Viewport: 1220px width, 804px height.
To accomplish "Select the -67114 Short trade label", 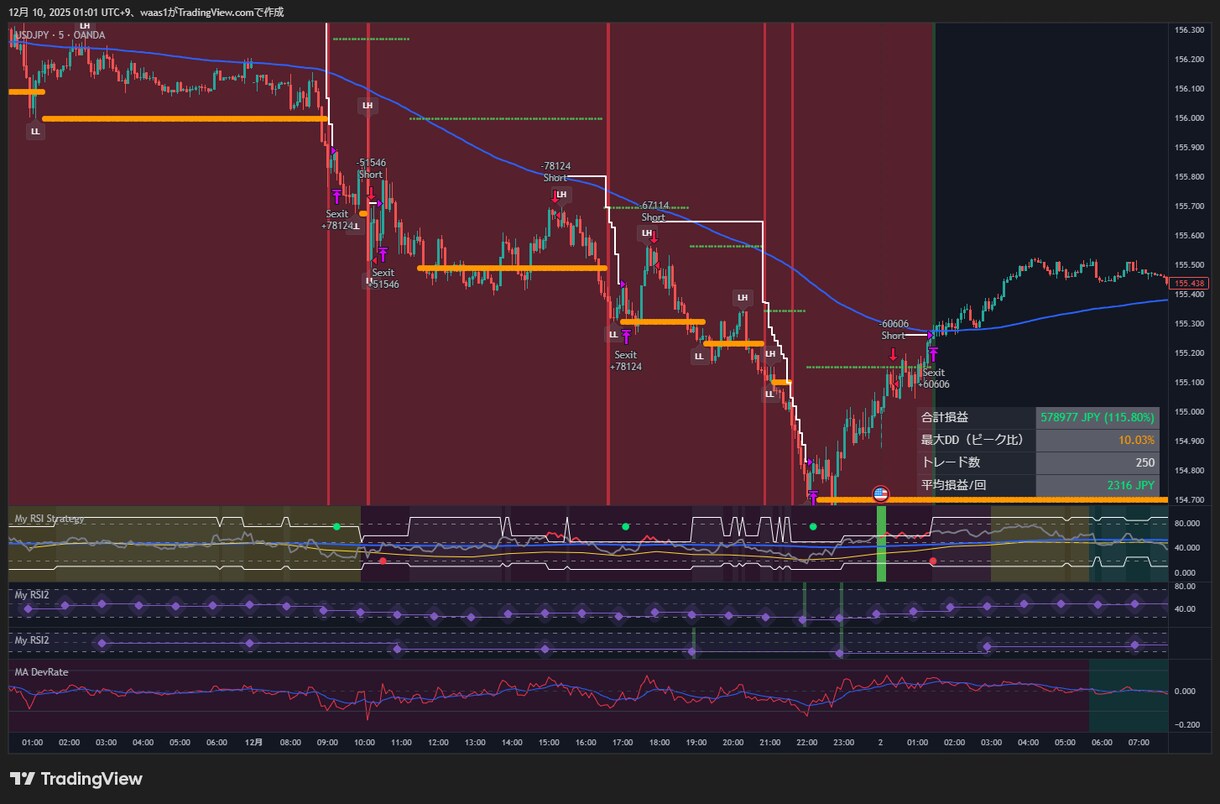I will point(653,211).
